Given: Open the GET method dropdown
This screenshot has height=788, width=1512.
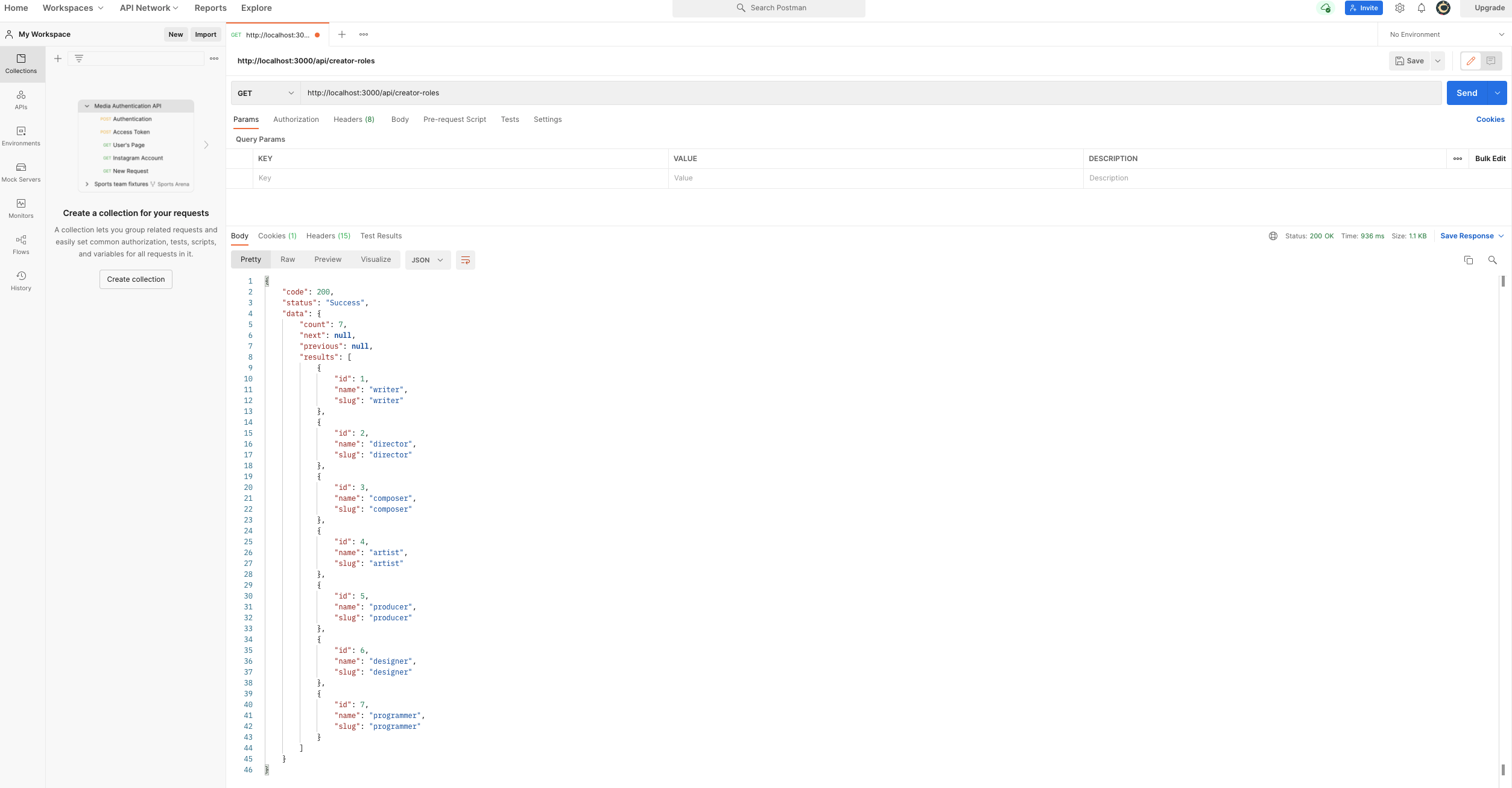Looking at the screenshot, I should pyautogui.click(x=266, y=93).
